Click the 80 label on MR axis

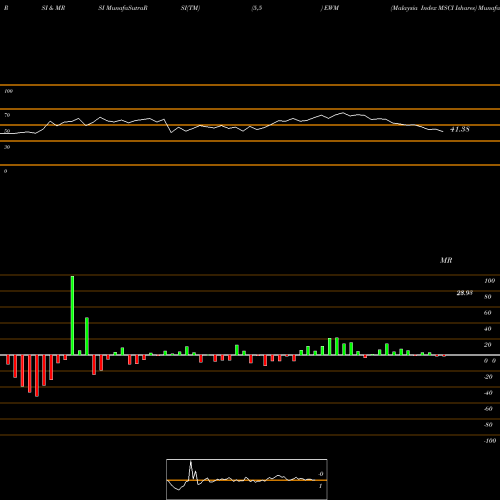(x=488, y=297)
